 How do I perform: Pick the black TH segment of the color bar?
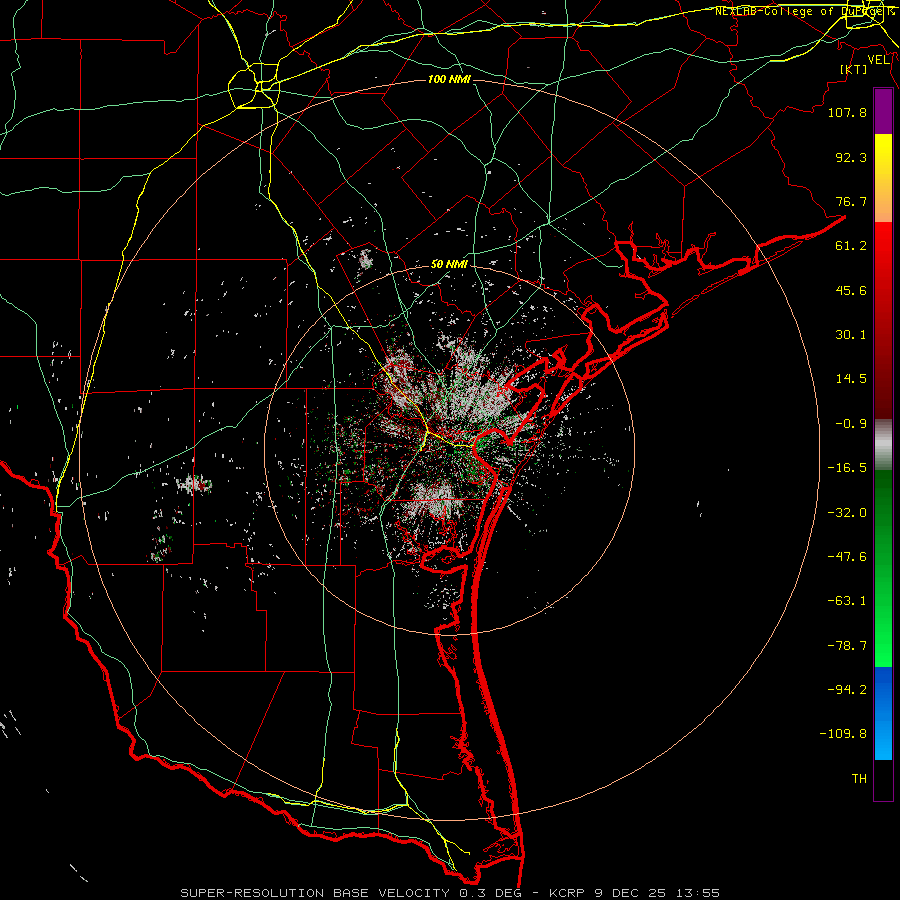pyautogui.click(x=883, y=779)
